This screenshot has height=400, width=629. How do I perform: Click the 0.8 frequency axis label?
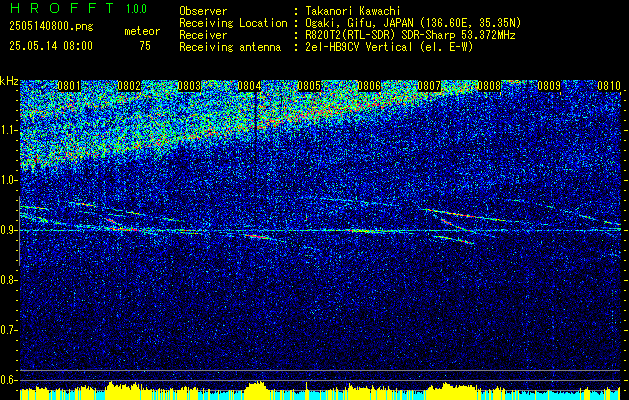point(8,280)
